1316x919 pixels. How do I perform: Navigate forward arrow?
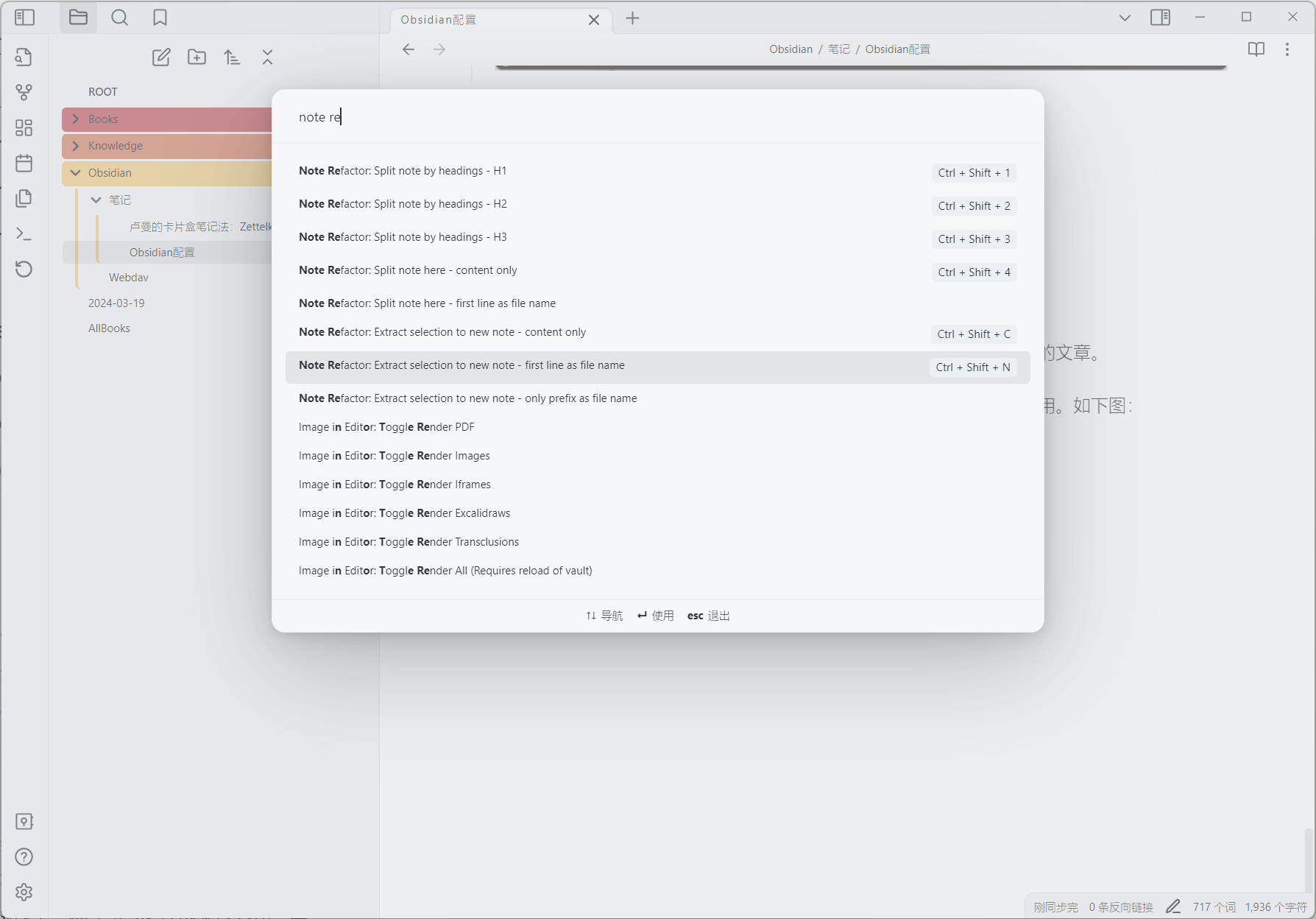pyautogui.click(x=439, y=49)
